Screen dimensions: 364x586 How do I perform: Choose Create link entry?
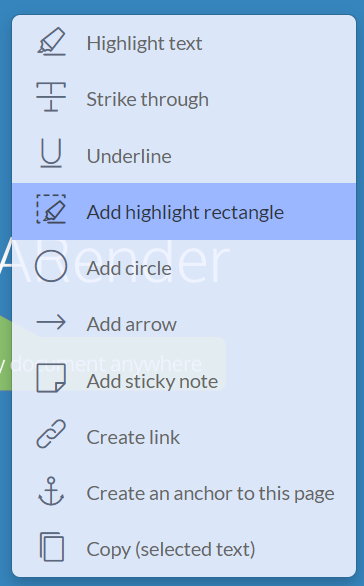point(184,437)
